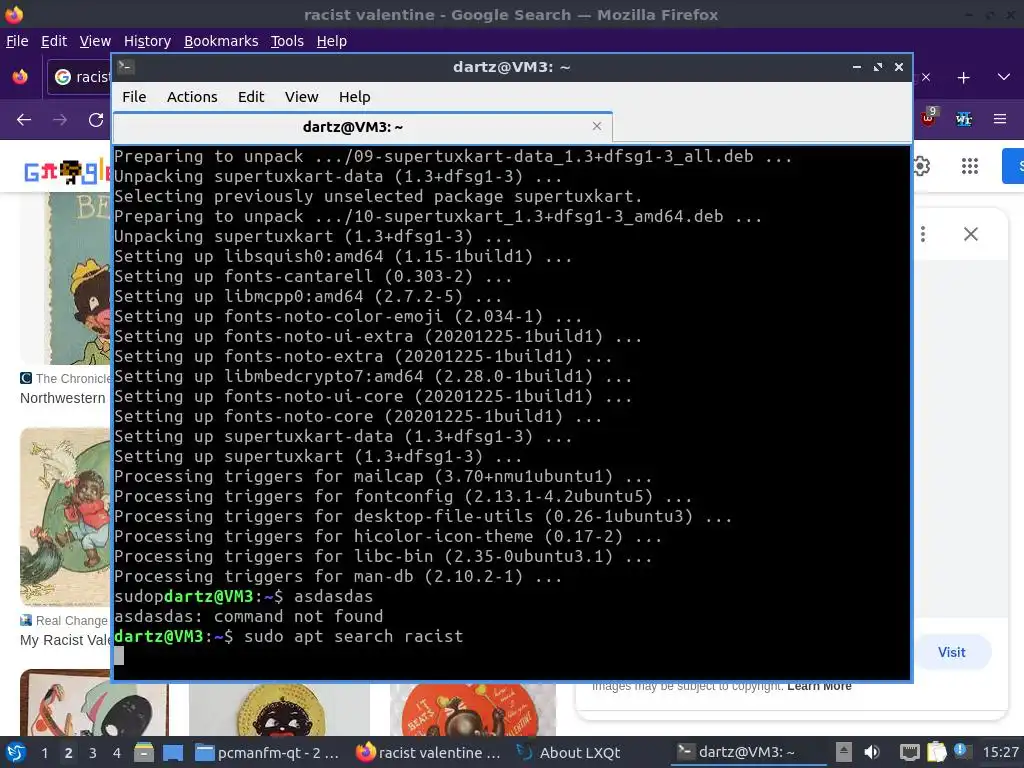Switch to virtual desktop 1

(44, 752)
